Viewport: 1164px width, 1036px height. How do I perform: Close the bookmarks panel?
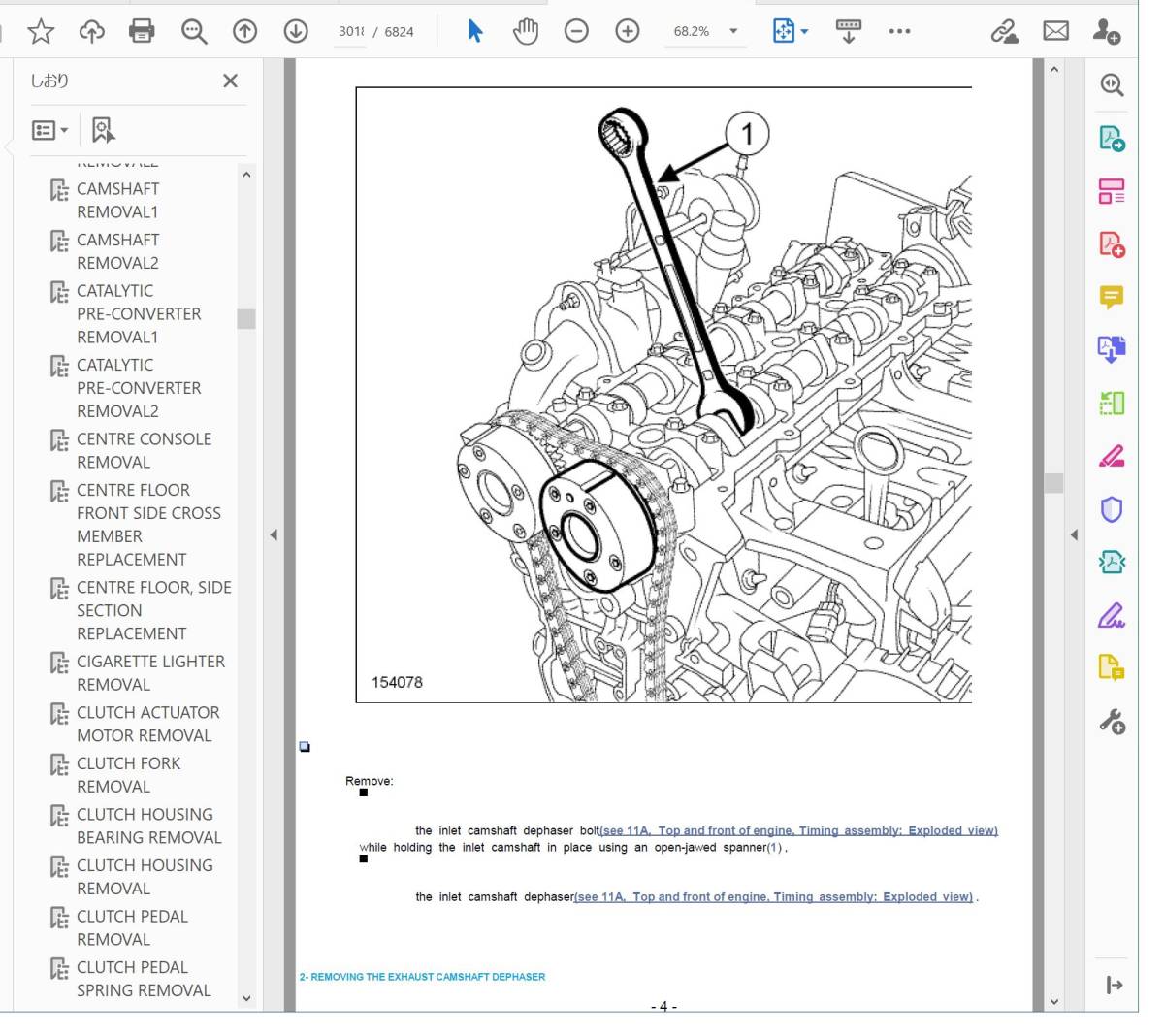point(230,81)
